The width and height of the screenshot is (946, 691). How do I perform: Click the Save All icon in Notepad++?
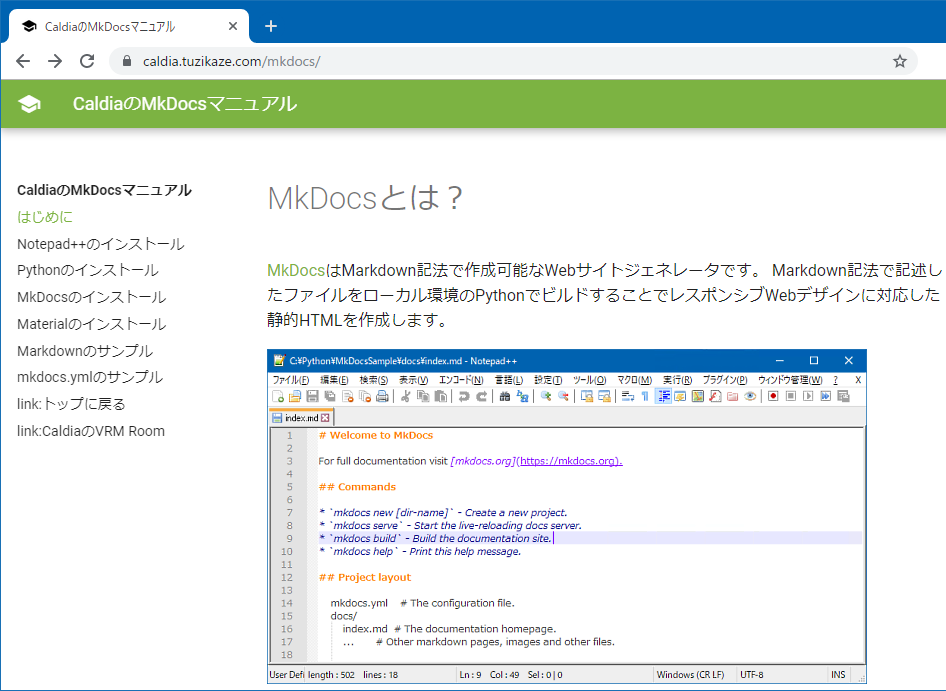329,396
